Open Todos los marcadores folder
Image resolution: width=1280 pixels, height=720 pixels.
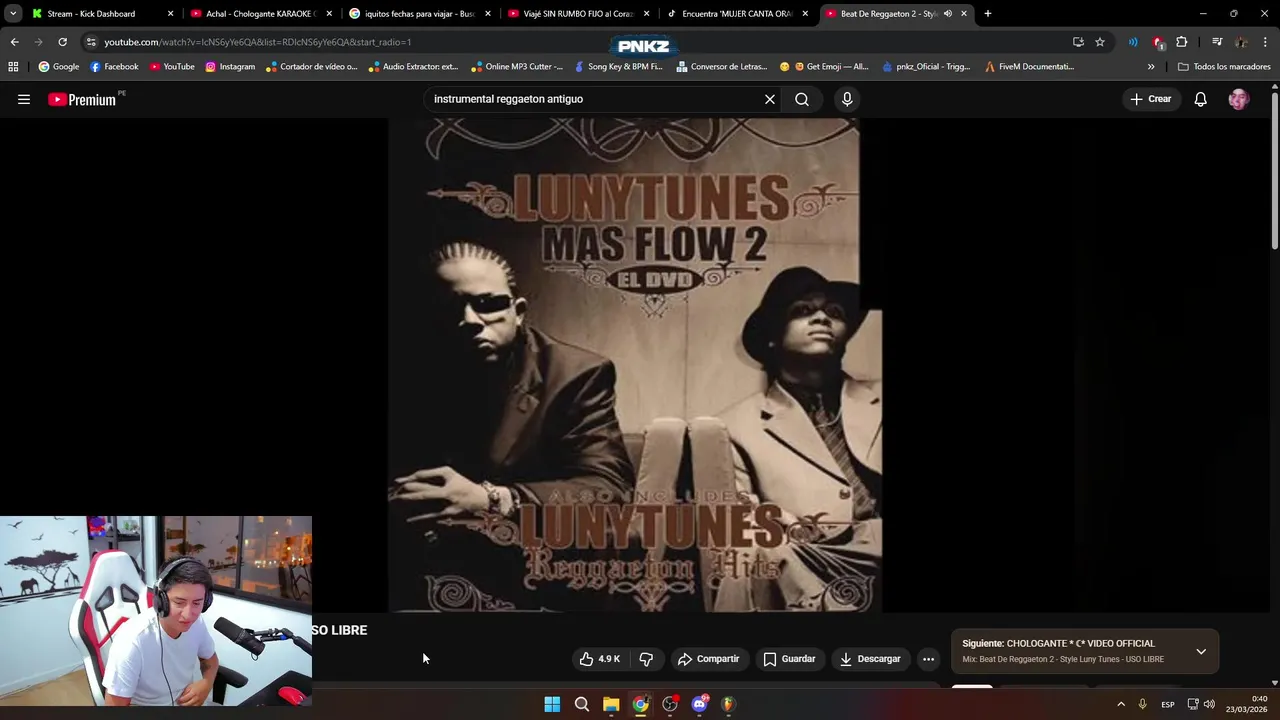pyautogui.click(x=1224, y=67)
